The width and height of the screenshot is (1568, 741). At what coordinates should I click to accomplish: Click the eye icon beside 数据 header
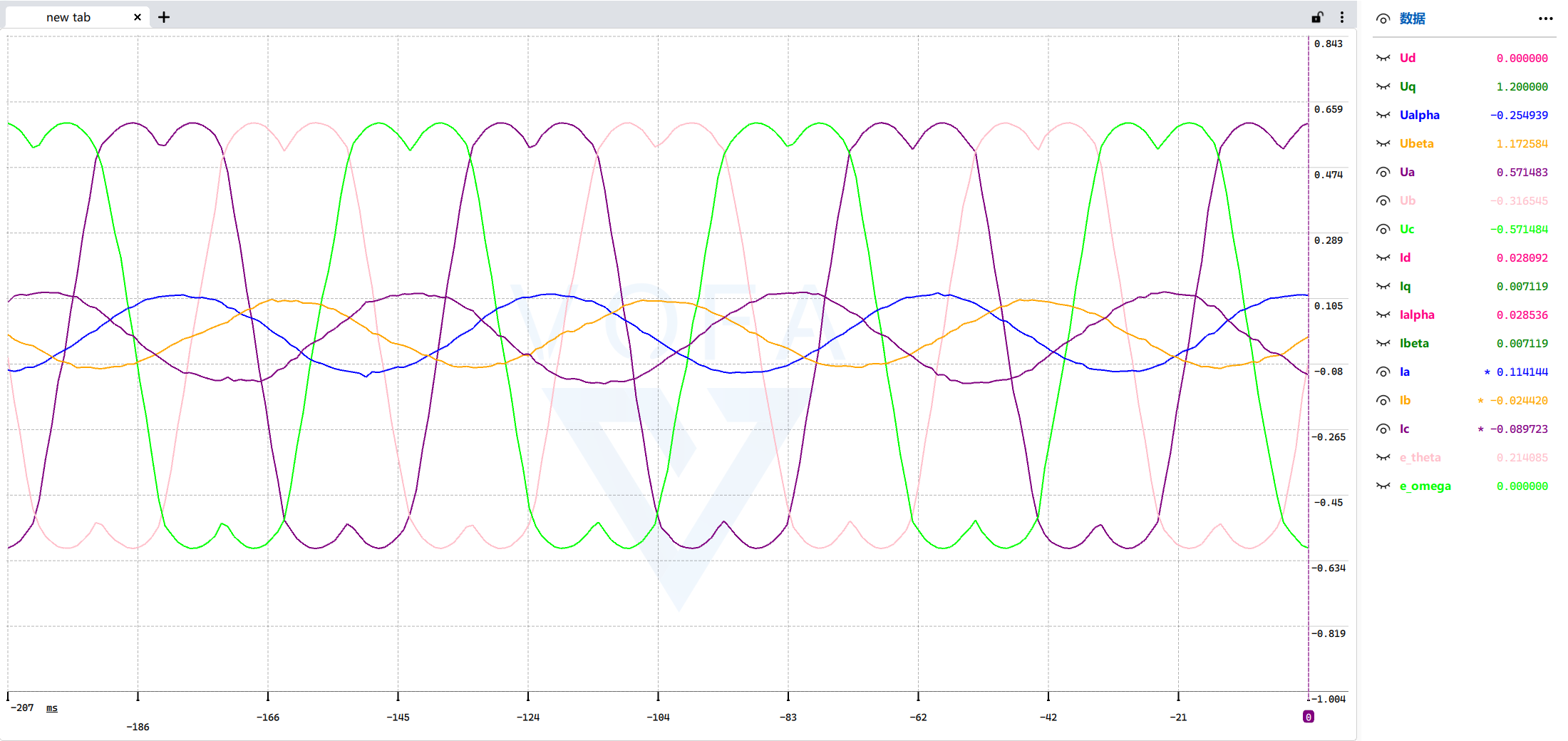[x=1383, y=19]
